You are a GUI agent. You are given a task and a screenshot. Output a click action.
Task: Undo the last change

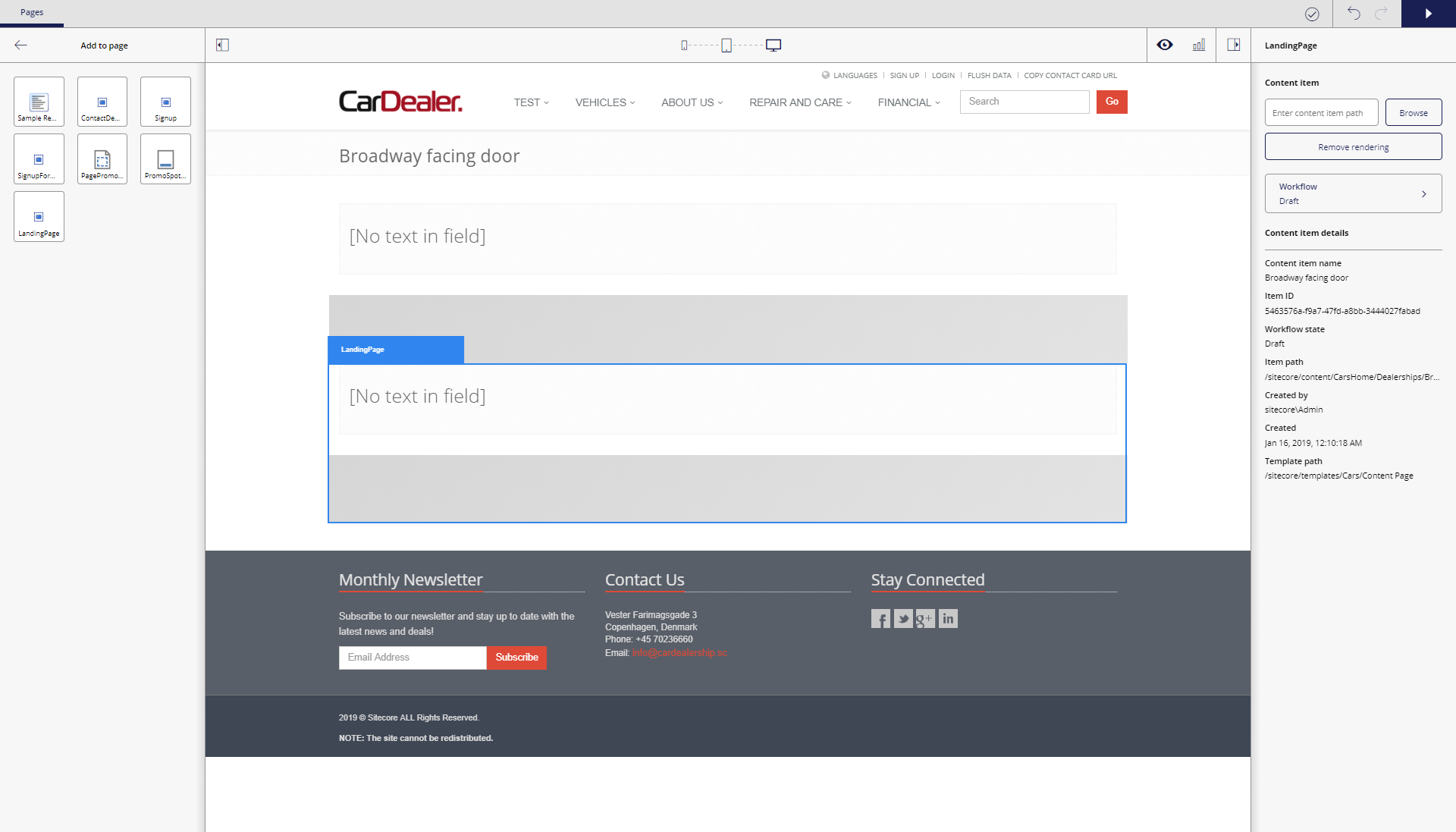tap(1354, 13)
